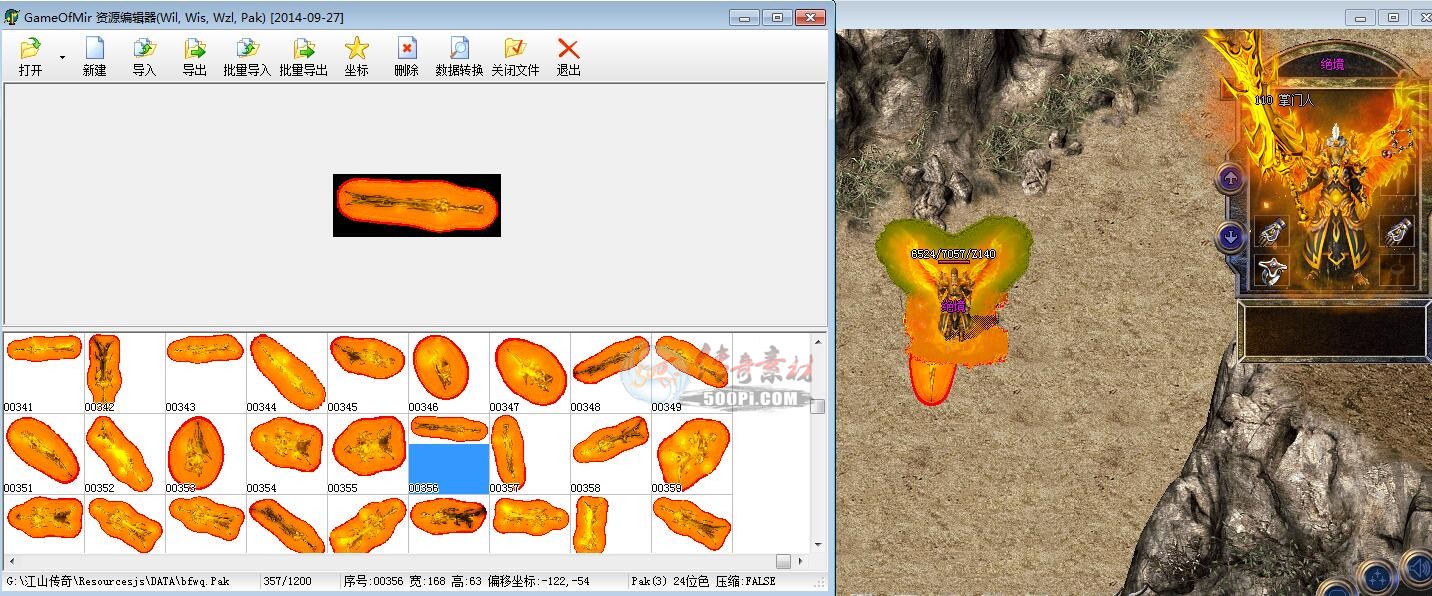Click the vertical scrollbar thumb of thumbnail list

point(817,407)
